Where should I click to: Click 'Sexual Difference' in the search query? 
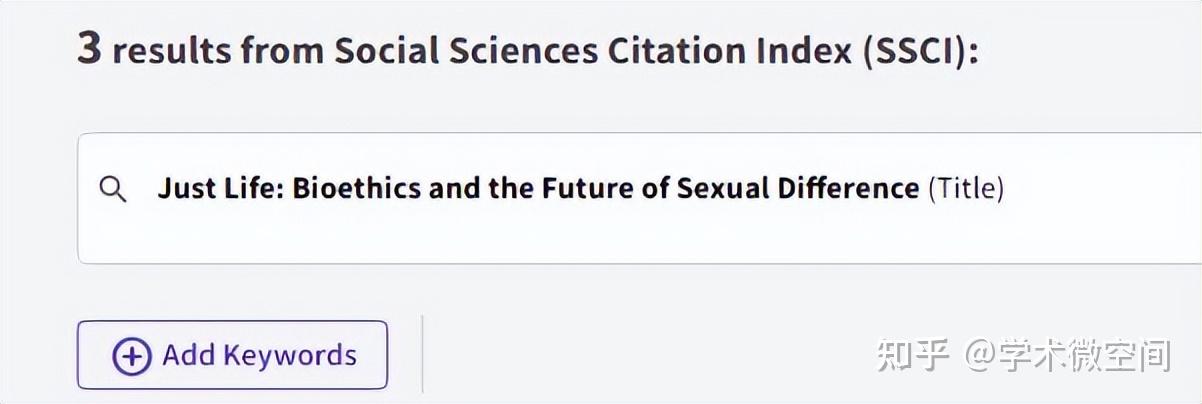coord(797,188)
